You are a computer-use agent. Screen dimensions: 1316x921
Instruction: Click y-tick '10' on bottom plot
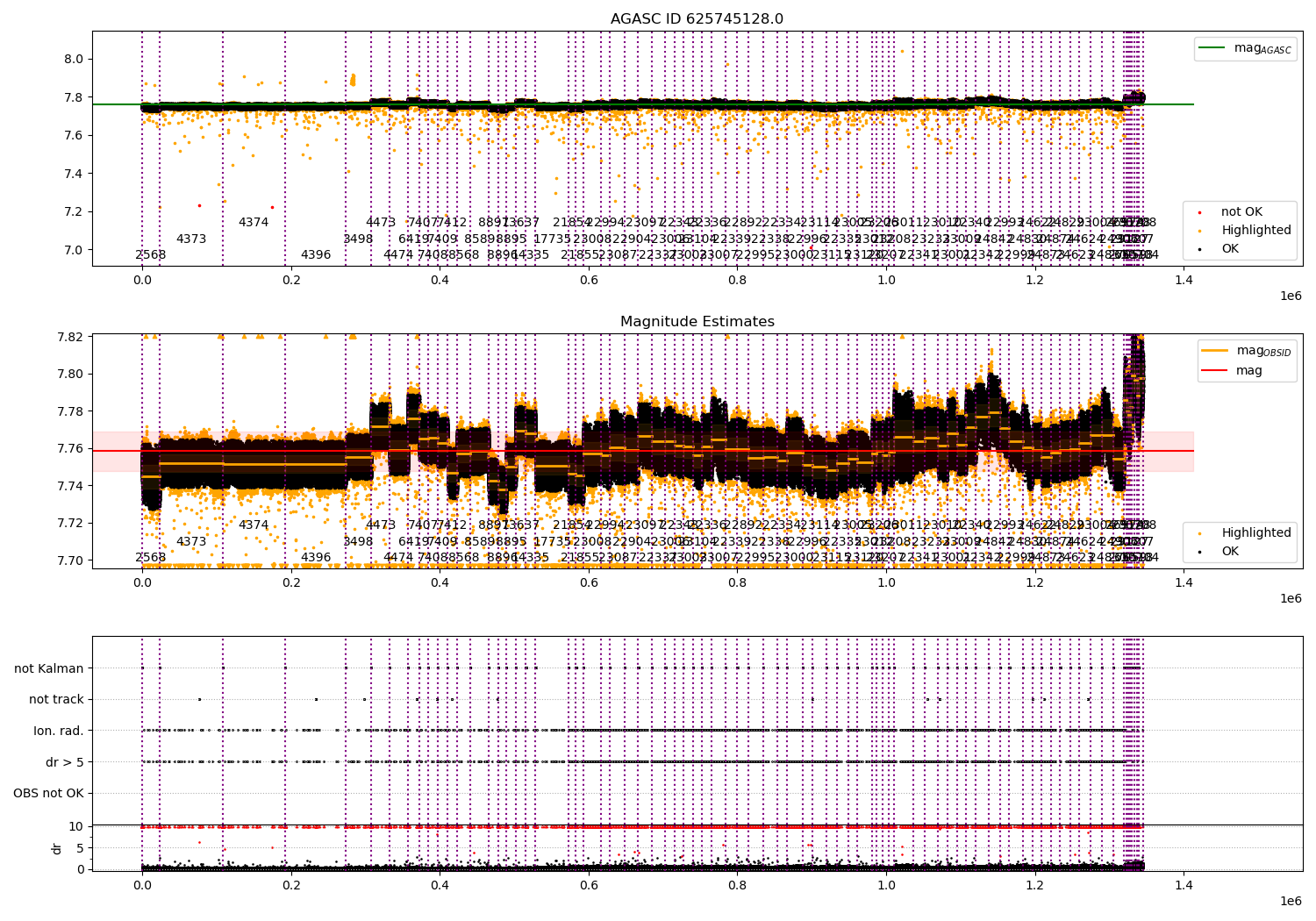click(76, 826)
